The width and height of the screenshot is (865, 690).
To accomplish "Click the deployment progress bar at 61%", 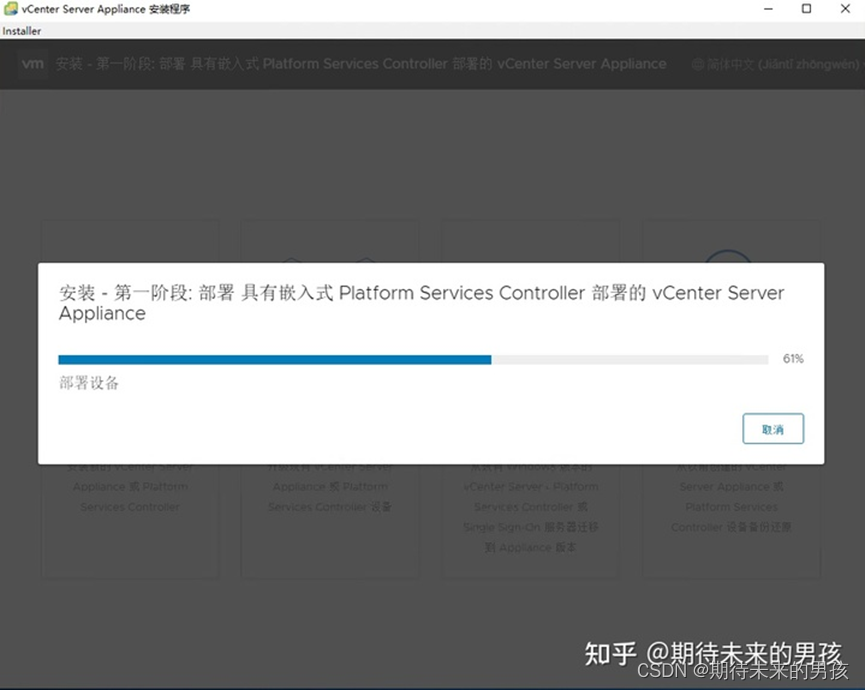I will 413,360.
